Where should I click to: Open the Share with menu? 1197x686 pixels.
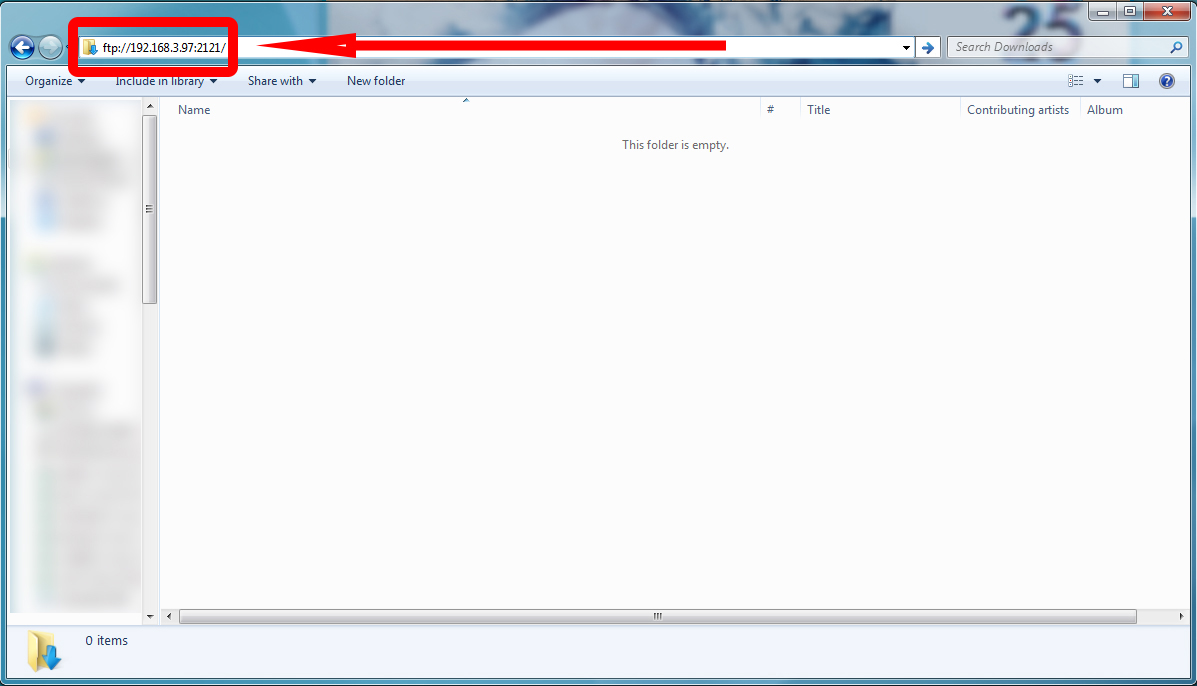pyautogui.click(x=282, y=81)
